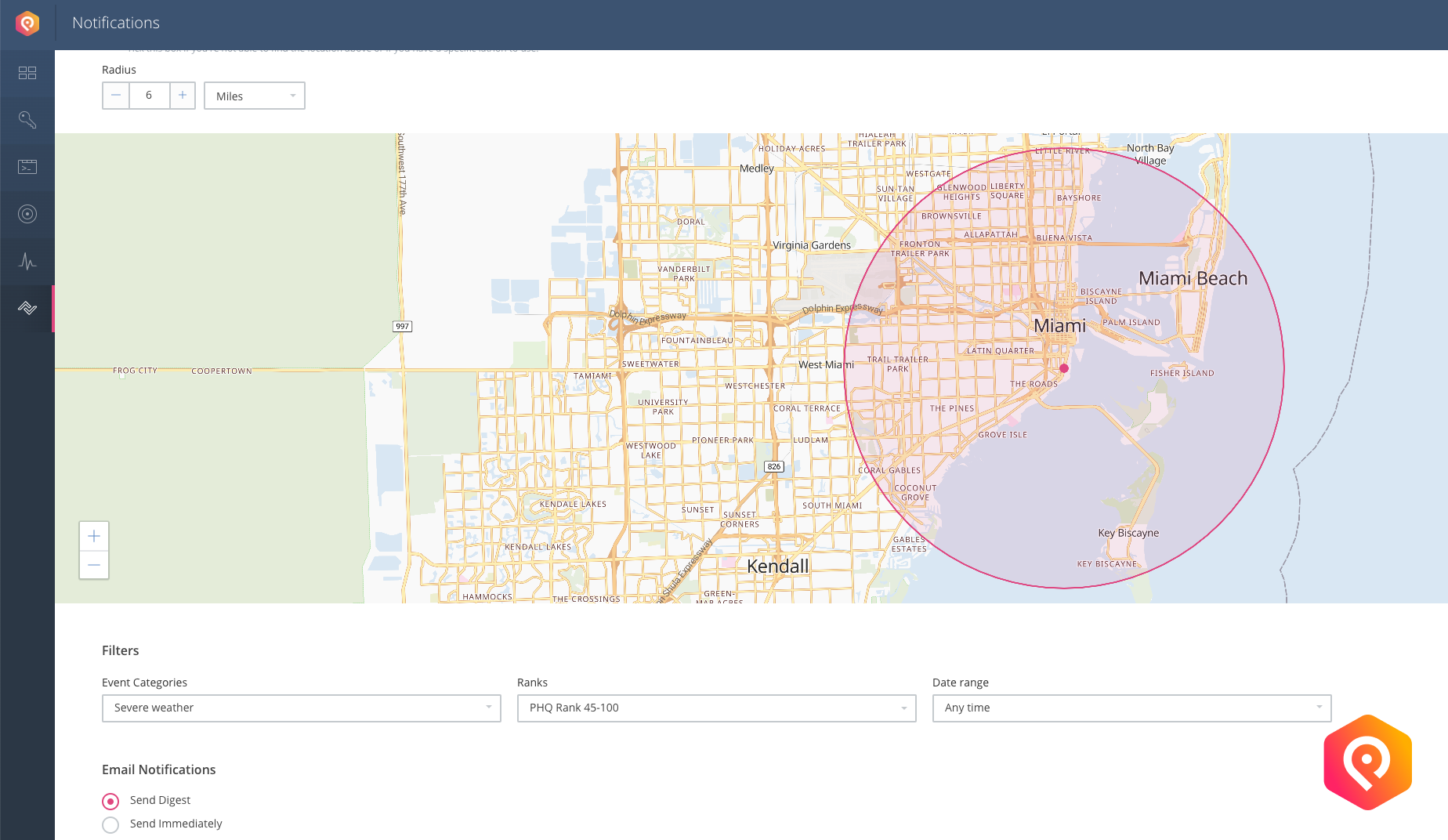The image size is (1448, 840).
Task: Select the Send Digest radio option
Action: (x=110, y=801)
